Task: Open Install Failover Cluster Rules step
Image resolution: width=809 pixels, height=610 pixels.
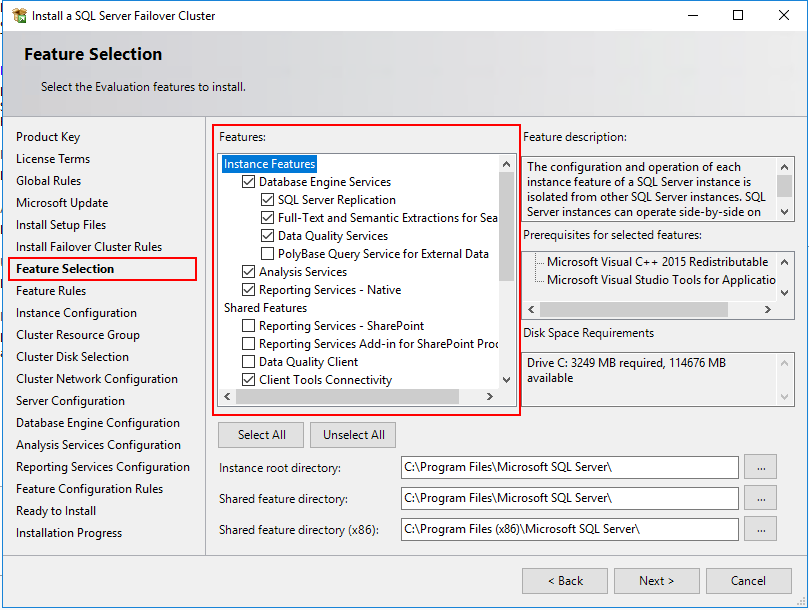Action: click(x=89, y=247)
